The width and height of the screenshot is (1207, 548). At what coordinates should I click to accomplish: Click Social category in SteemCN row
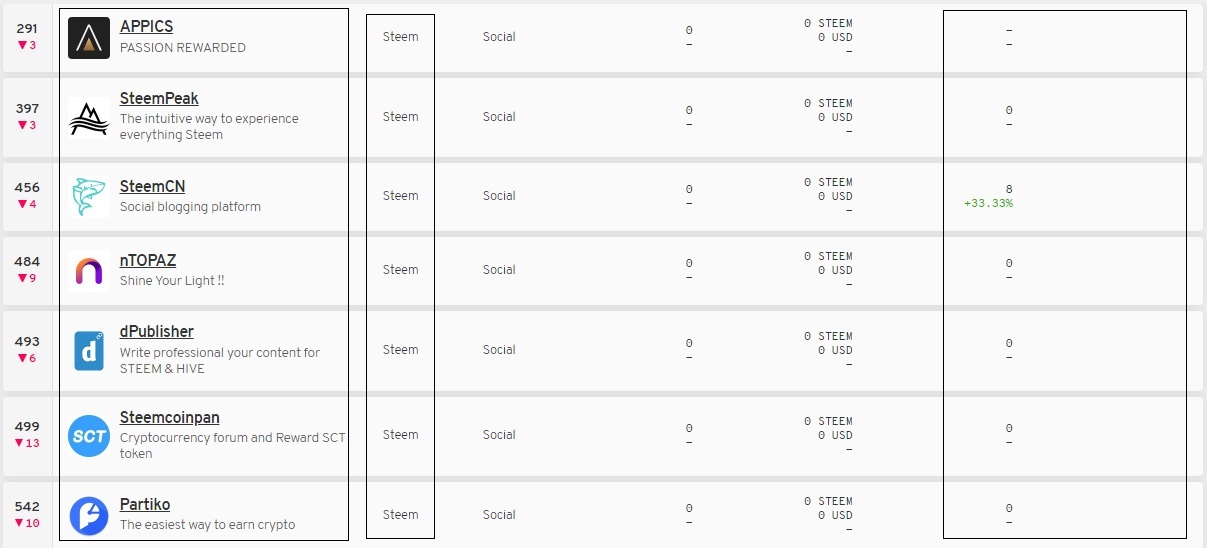click(499, 196)
